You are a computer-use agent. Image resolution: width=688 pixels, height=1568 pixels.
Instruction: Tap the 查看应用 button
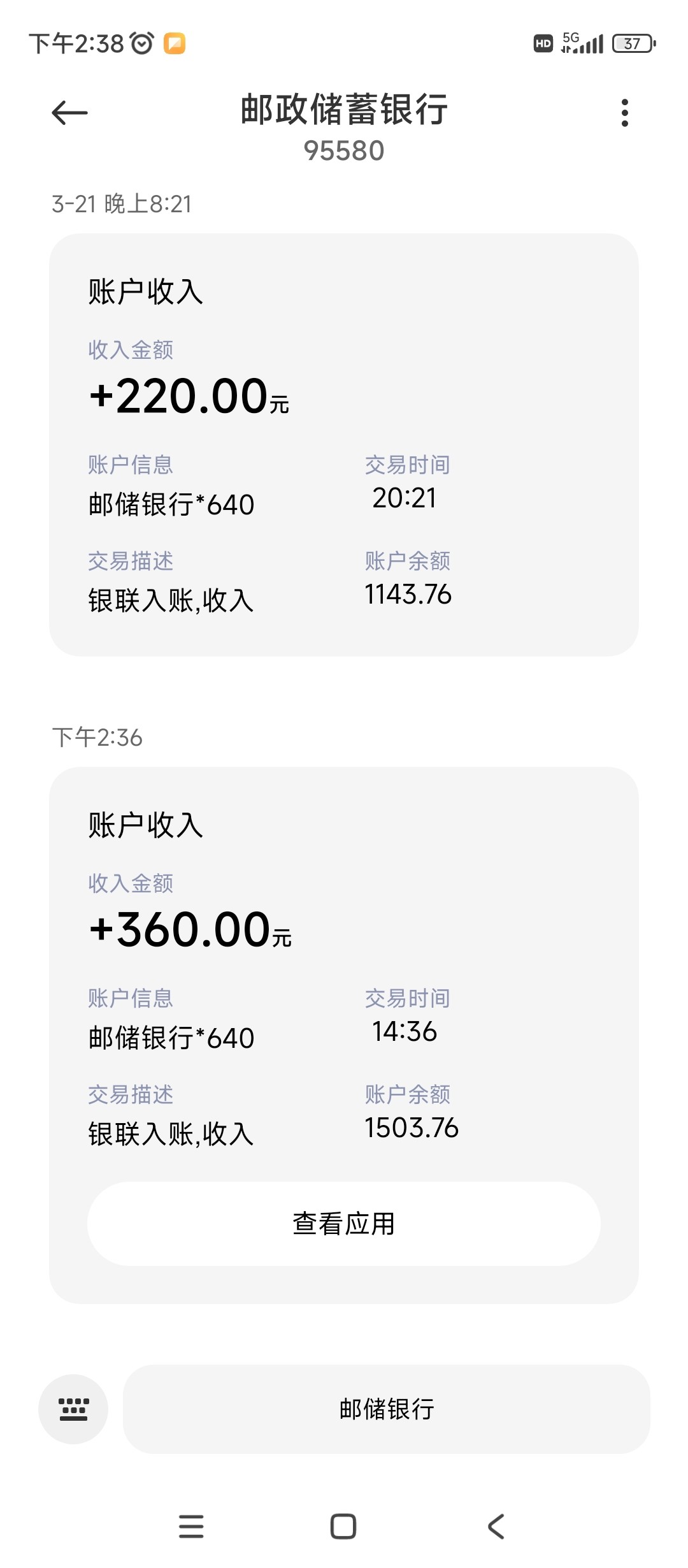pyautogui.click(x=344, y=1224)
